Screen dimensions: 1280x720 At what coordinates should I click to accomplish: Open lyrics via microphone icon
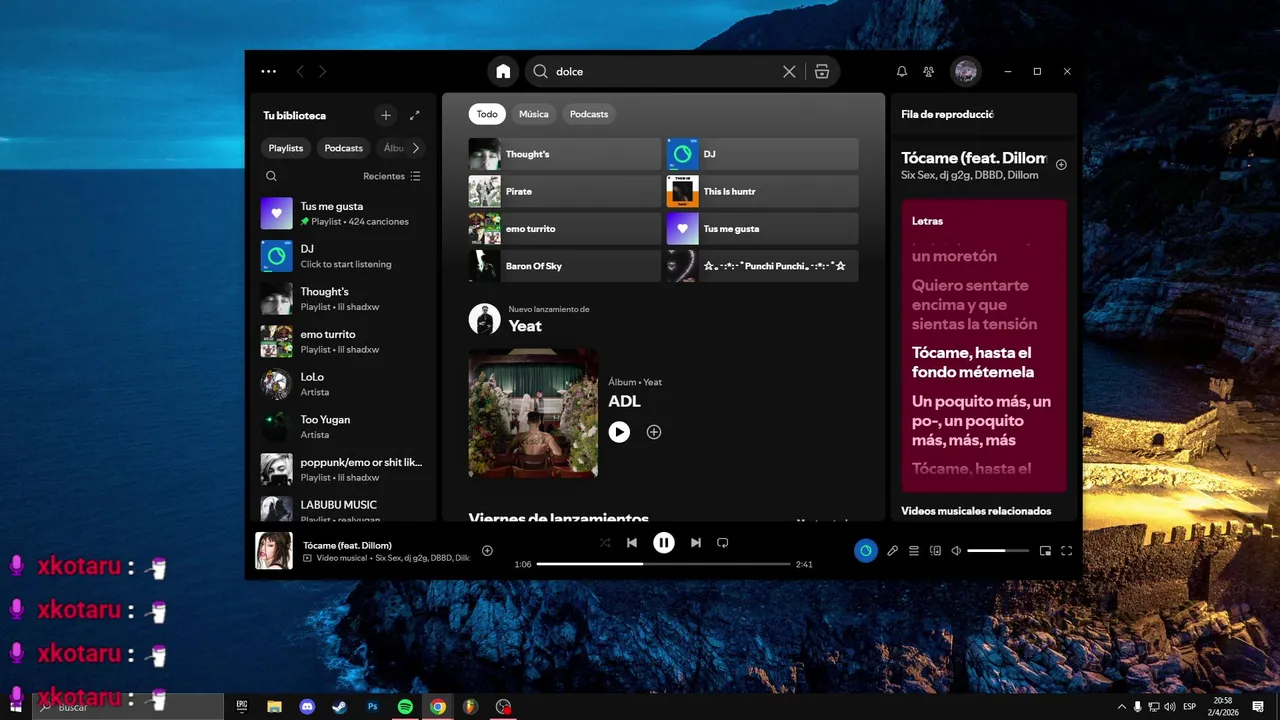(893, 550)
